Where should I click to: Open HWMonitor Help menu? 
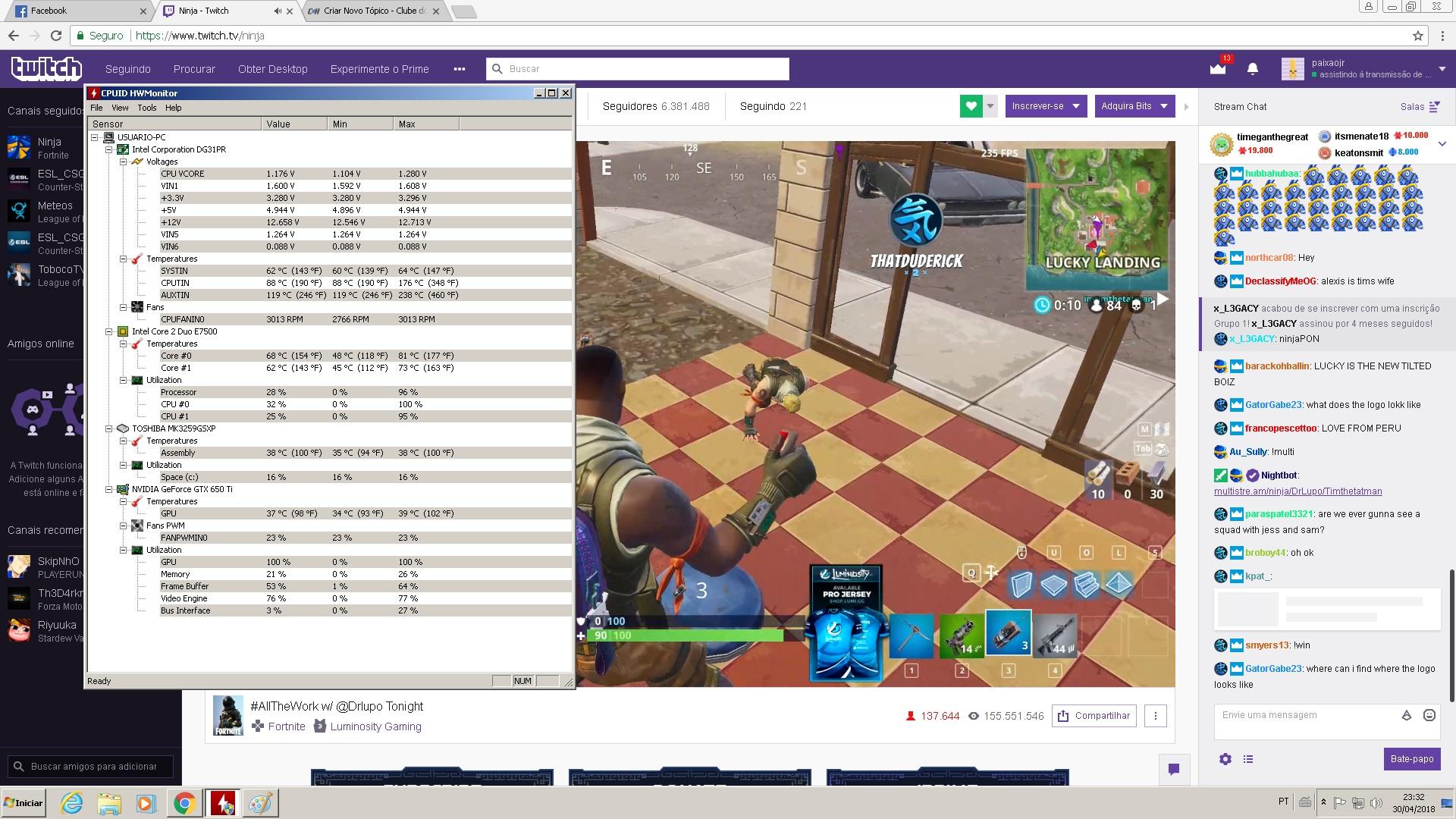(x=174, y=108)
